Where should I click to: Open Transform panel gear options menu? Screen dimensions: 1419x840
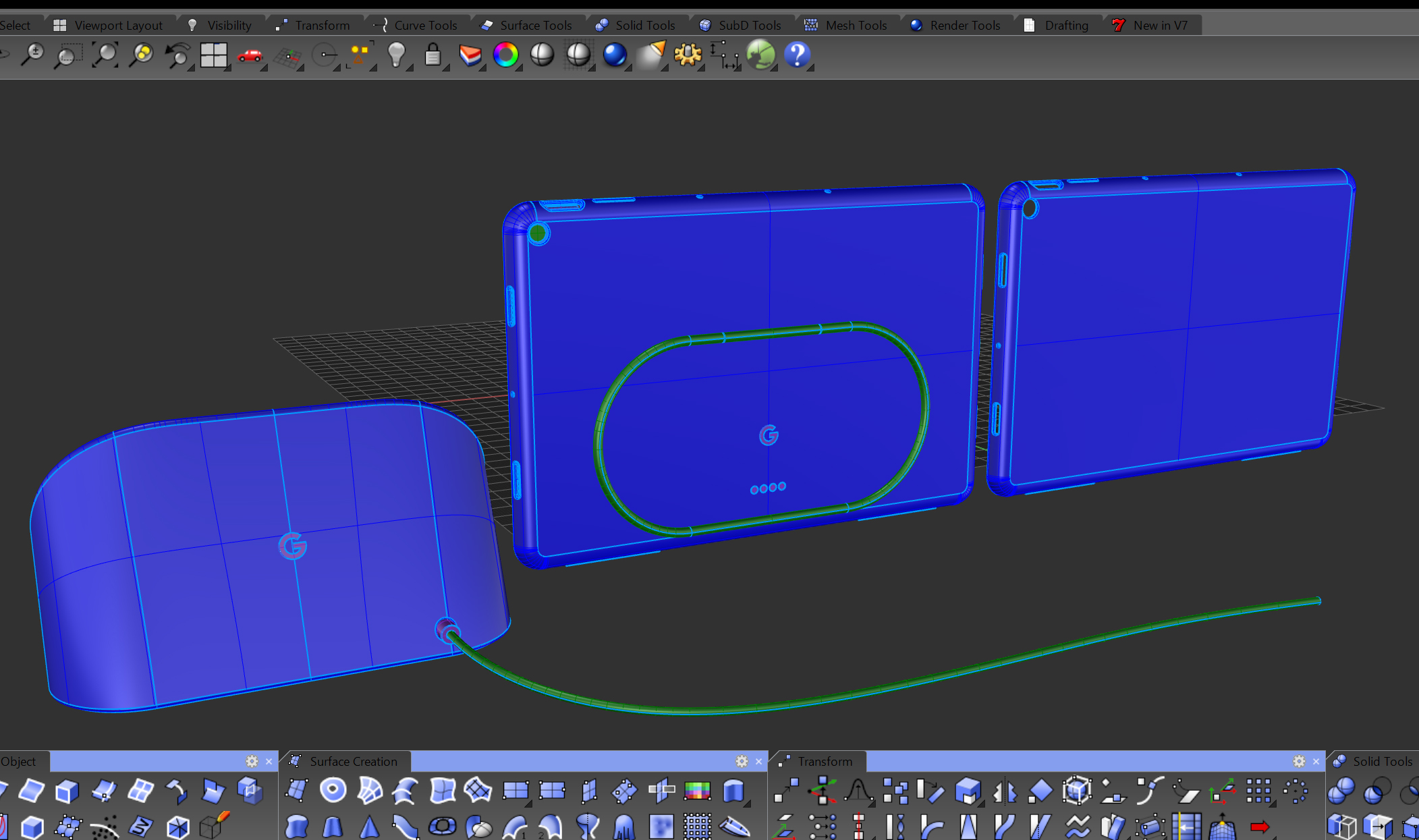[1299, 761]
